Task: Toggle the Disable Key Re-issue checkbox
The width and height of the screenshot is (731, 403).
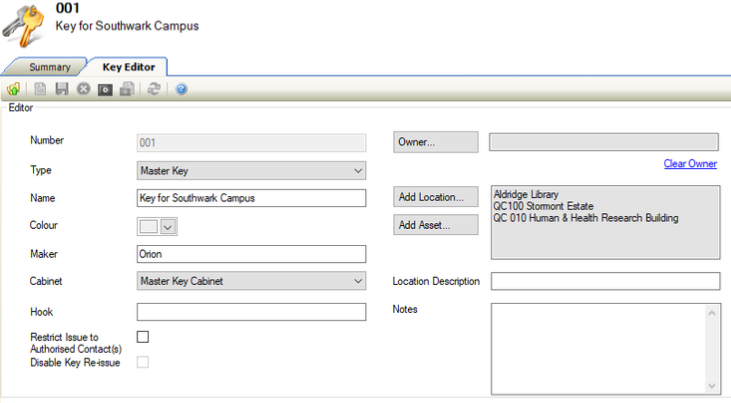Action: (x=143, y=362)
